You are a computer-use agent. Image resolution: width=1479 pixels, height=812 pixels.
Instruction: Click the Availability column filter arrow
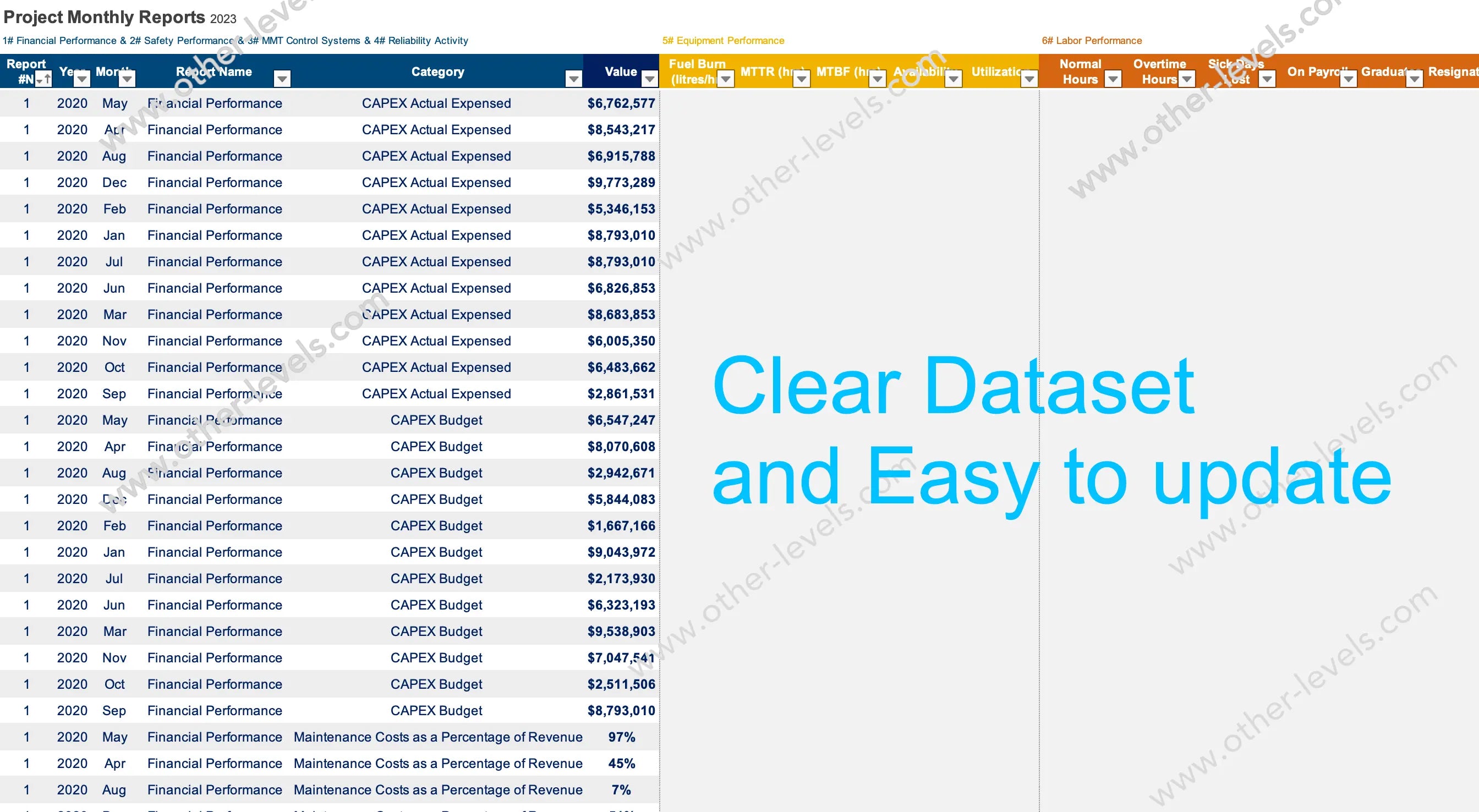(x=953, y=79)
